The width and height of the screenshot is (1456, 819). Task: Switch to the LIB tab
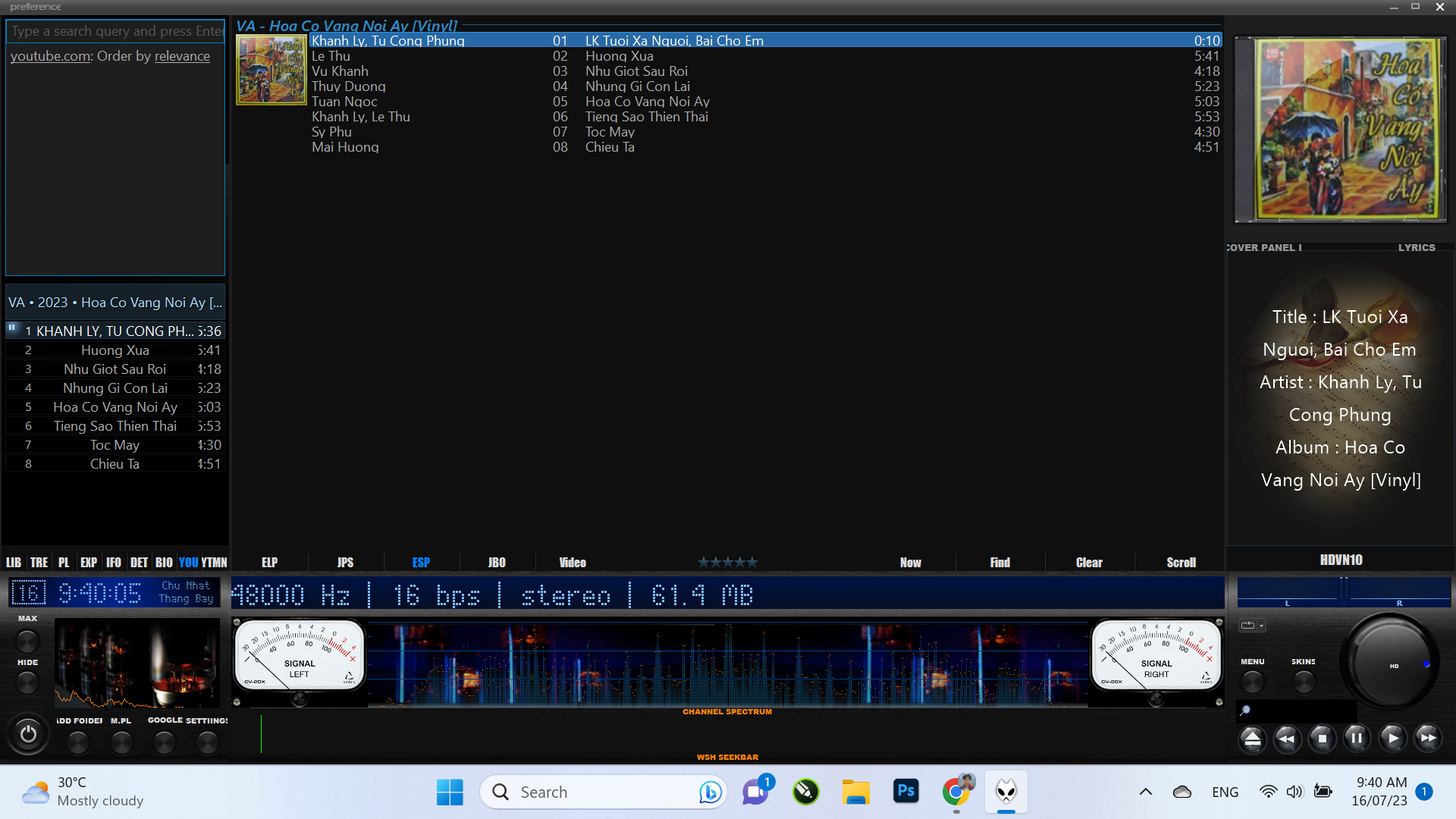[14, 562]
